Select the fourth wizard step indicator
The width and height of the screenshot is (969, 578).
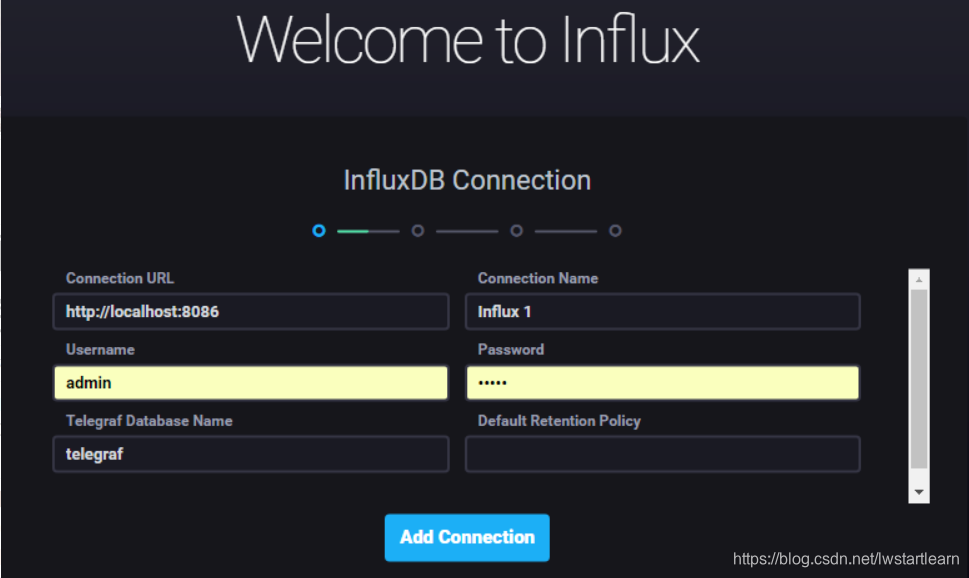tap(615, 231)
